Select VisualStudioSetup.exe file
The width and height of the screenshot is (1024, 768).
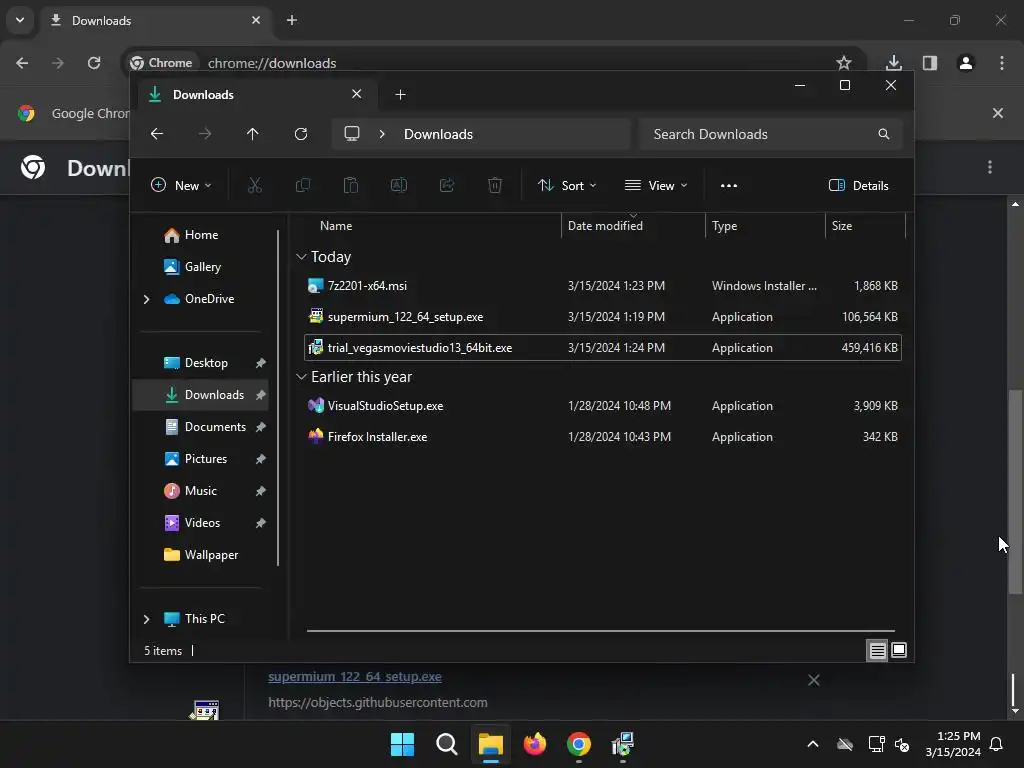[x=603, y=406]
